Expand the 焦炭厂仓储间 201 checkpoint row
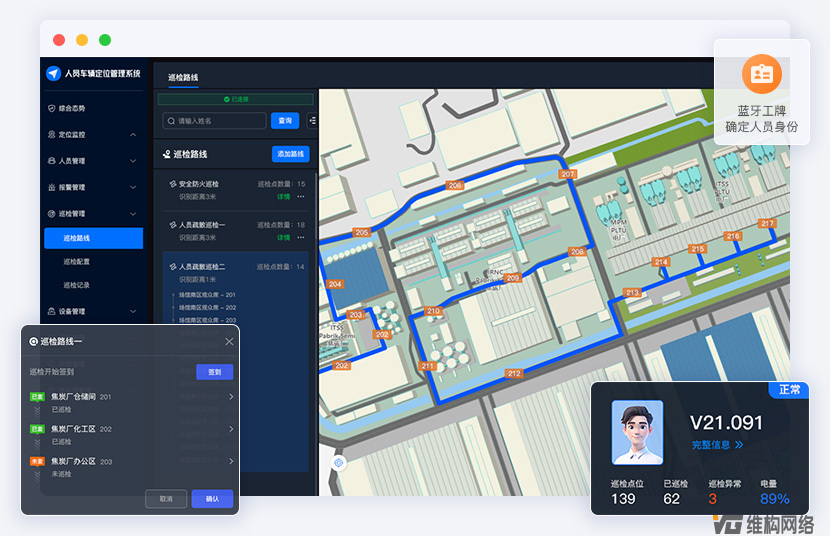The image size is (830, 536). pos(231,397)
